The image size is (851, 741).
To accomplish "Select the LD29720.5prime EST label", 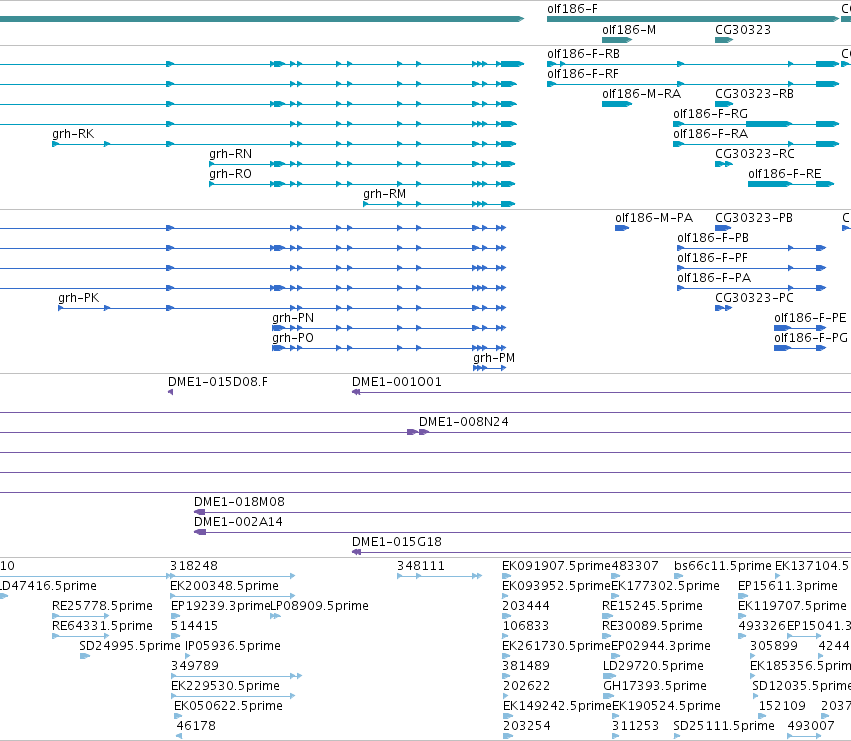I will point(653,666).
